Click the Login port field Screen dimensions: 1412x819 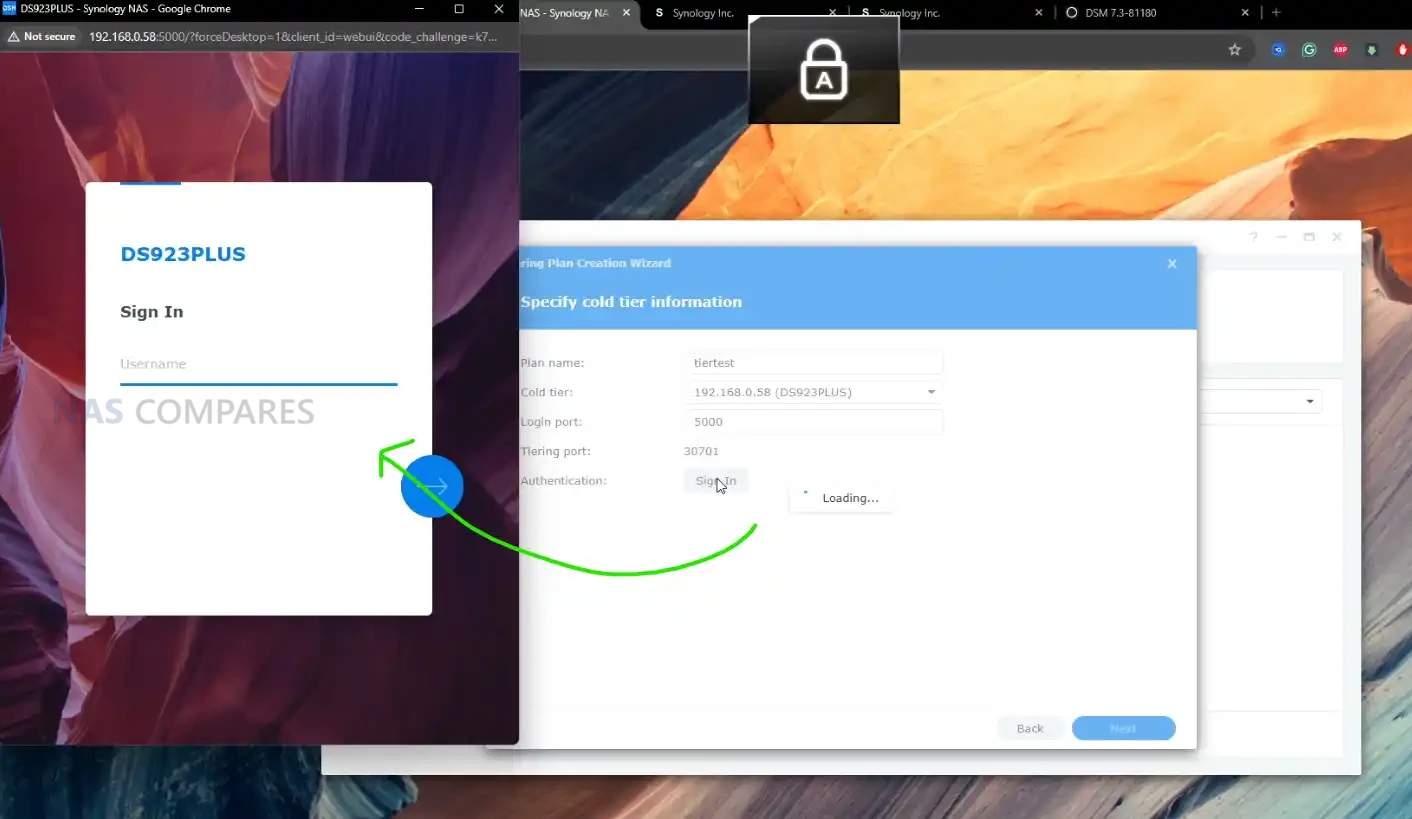pyautogui.click(x=814, y=422)
